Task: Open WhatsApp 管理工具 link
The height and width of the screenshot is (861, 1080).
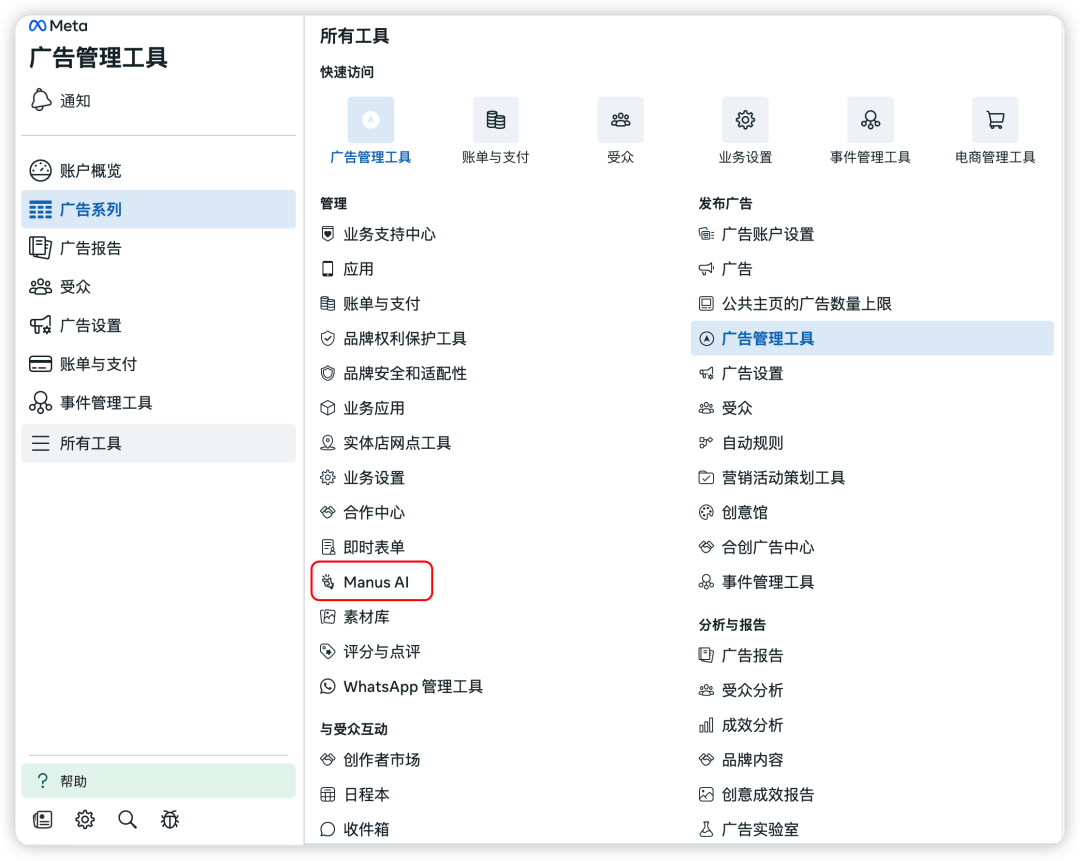Action: (x=412, y=687)
